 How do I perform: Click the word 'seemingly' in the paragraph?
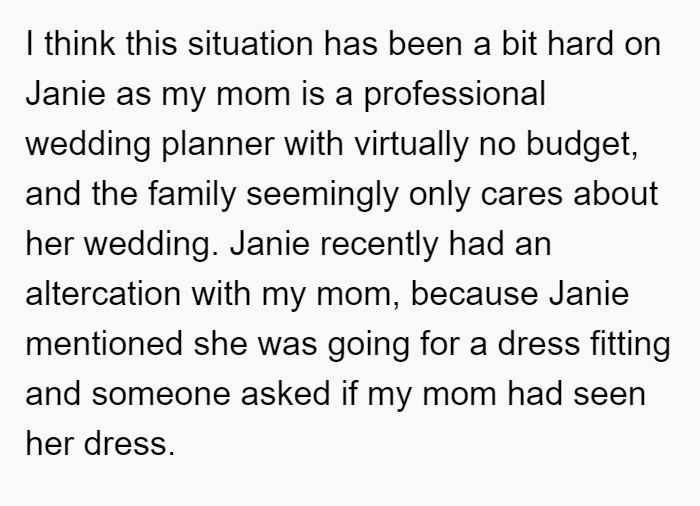pyautogui.click(x=322, y=195)
